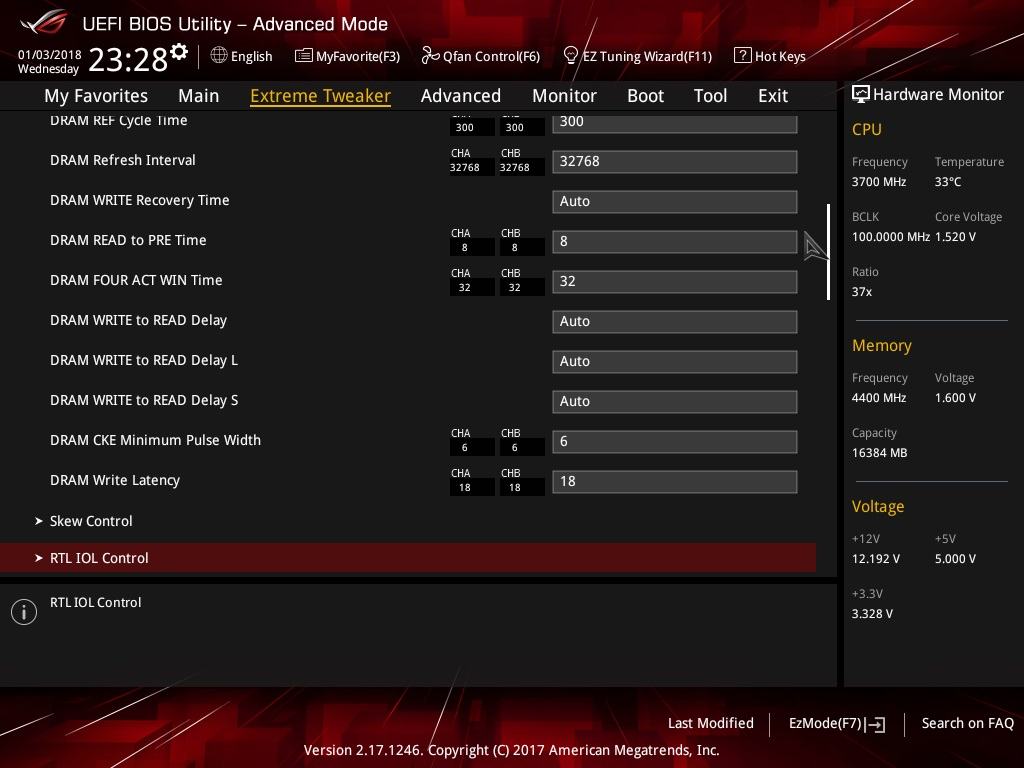The height and width of the screenshot is (768, 1024).
Task: Switch to the Monitor tab
Action: pos(564,95)
